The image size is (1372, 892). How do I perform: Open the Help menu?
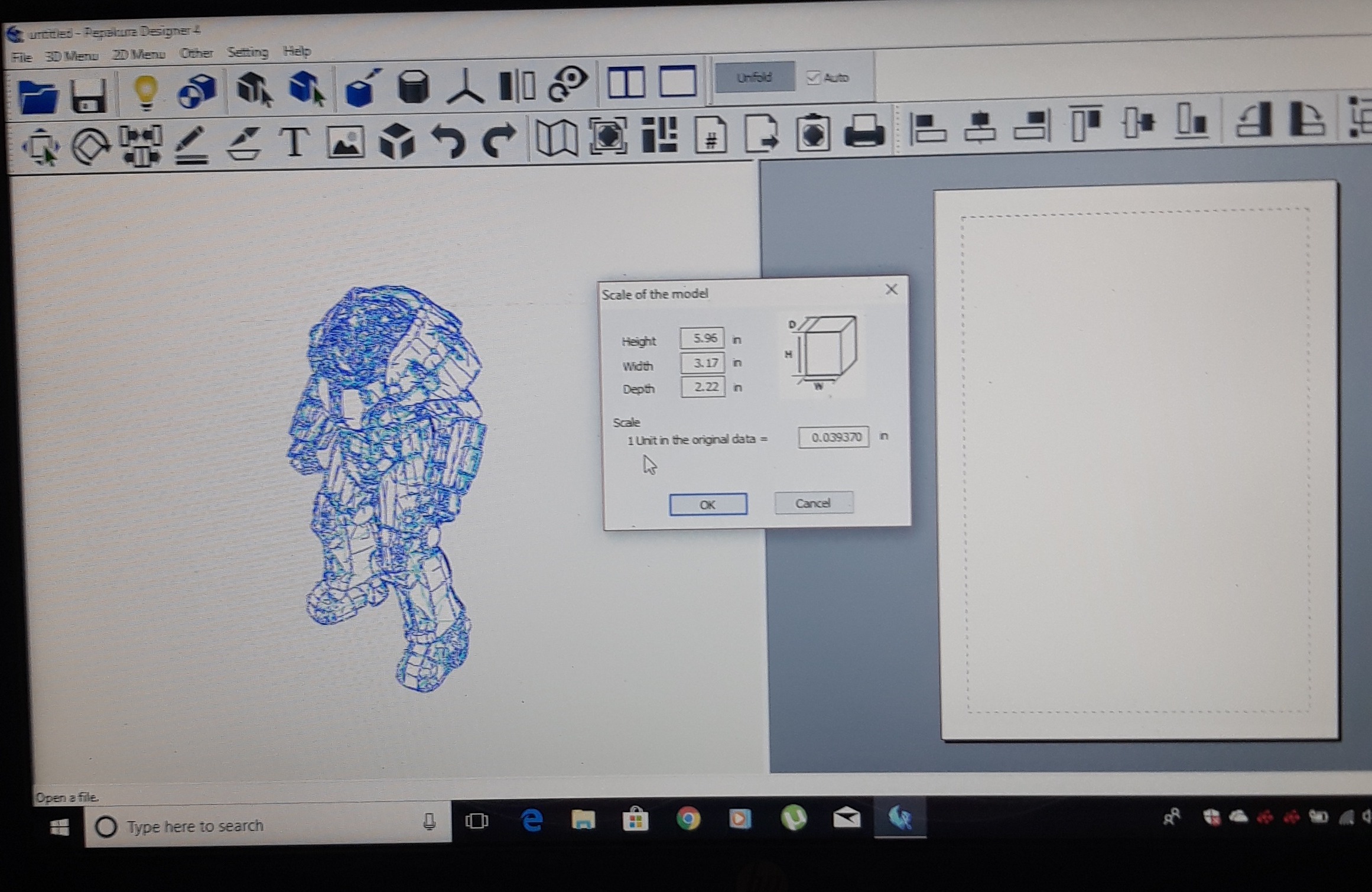tap(297, 51)
